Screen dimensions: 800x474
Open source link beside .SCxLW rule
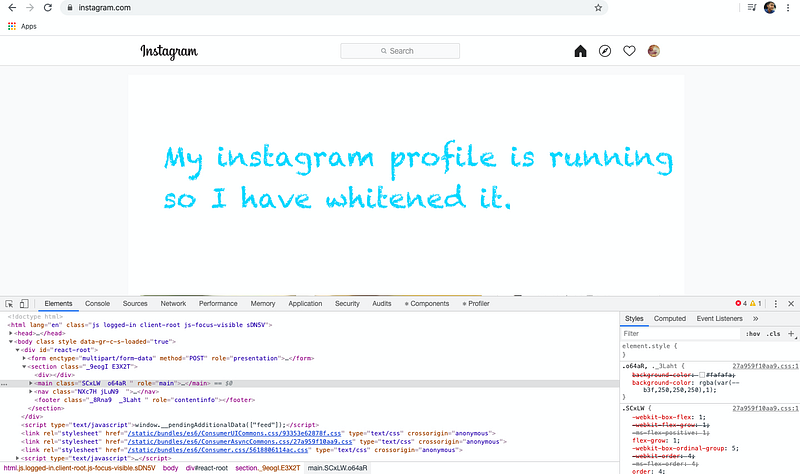766,409
